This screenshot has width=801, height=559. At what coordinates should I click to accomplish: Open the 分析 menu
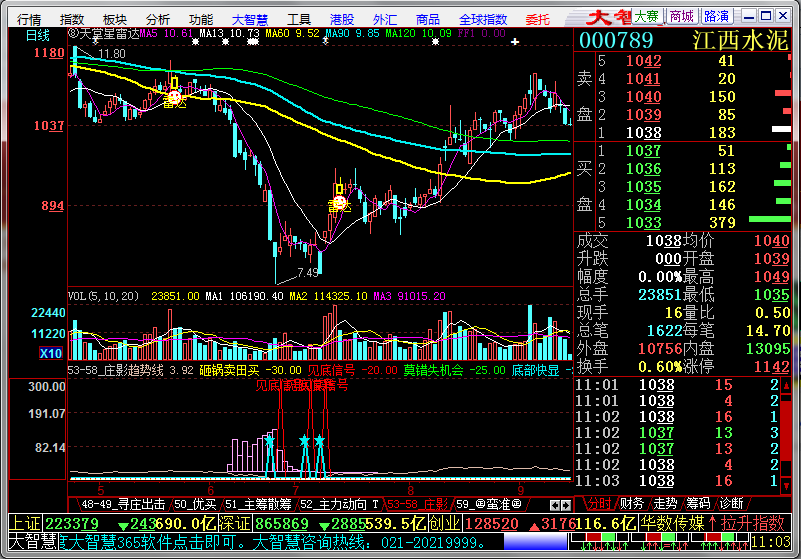point(157,19)
